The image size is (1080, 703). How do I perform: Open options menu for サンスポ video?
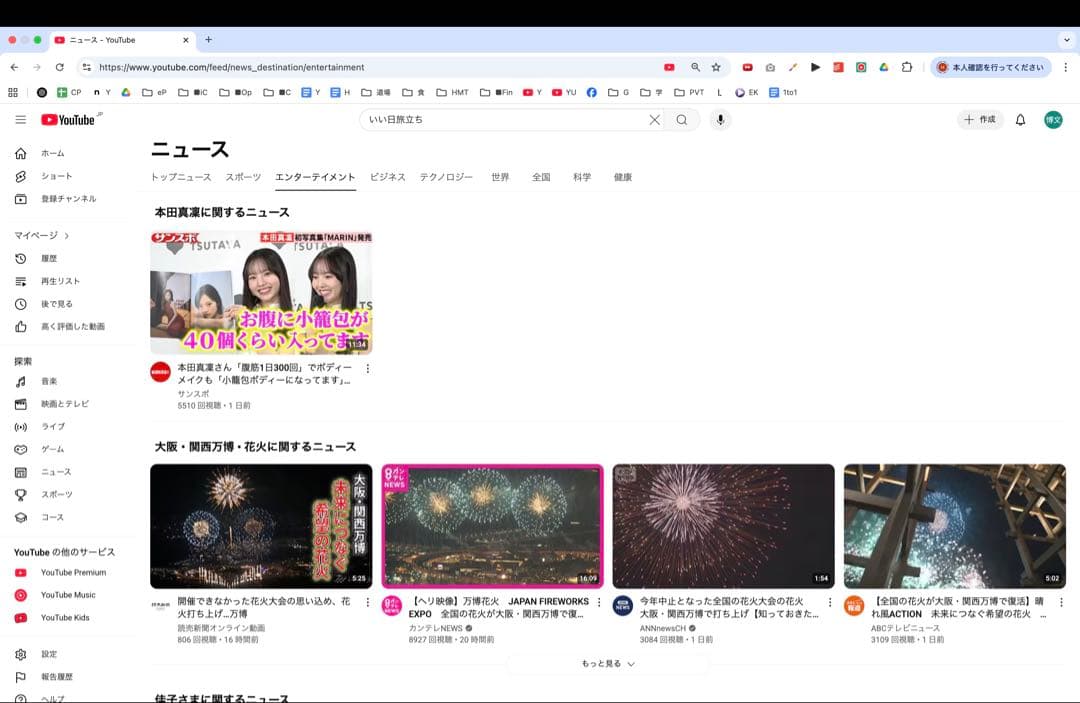(367, 369)
